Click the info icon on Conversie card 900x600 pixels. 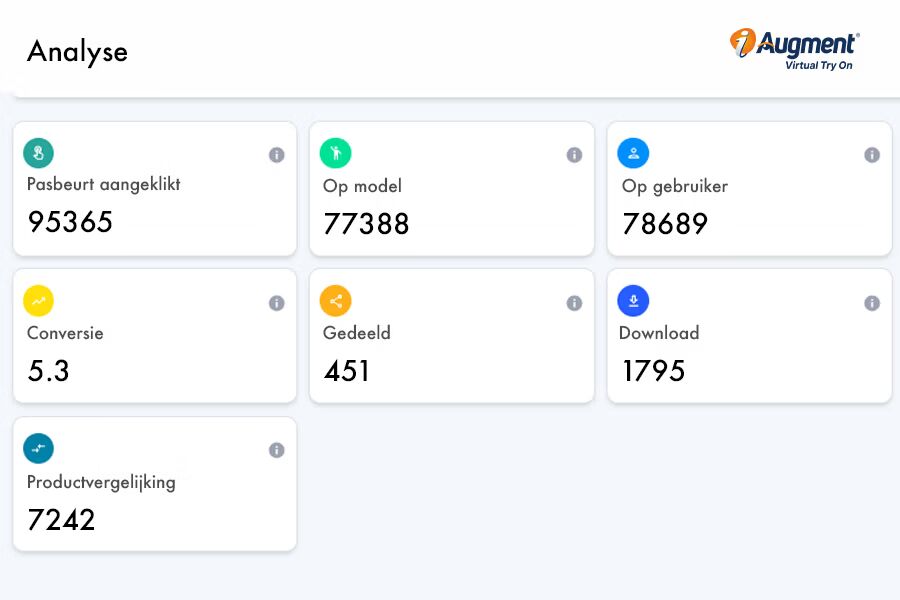pos(277,302)
